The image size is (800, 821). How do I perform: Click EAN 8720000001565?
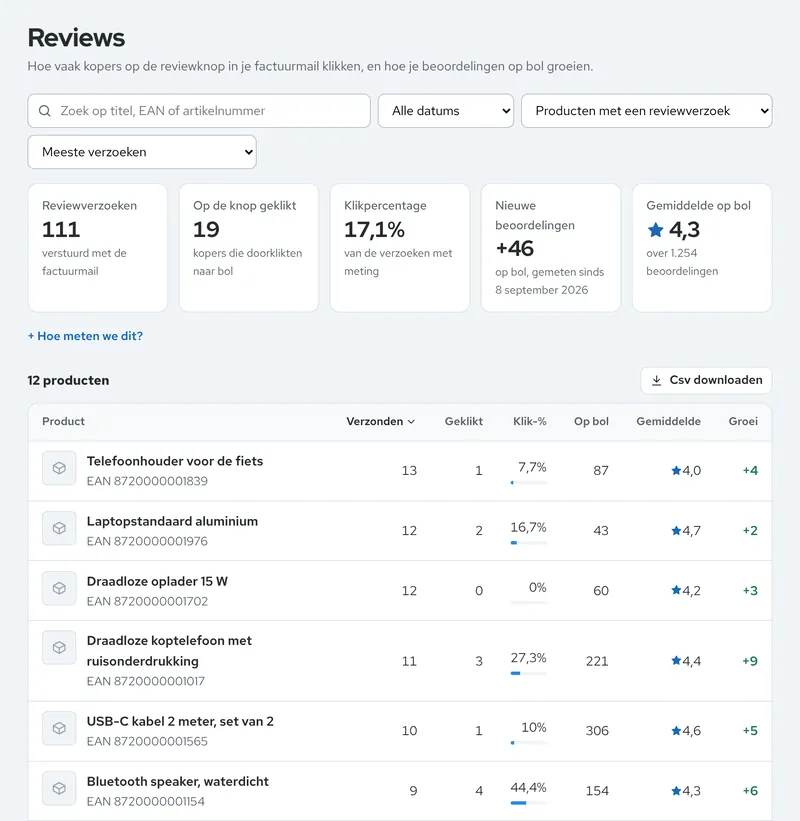point(147,741)
